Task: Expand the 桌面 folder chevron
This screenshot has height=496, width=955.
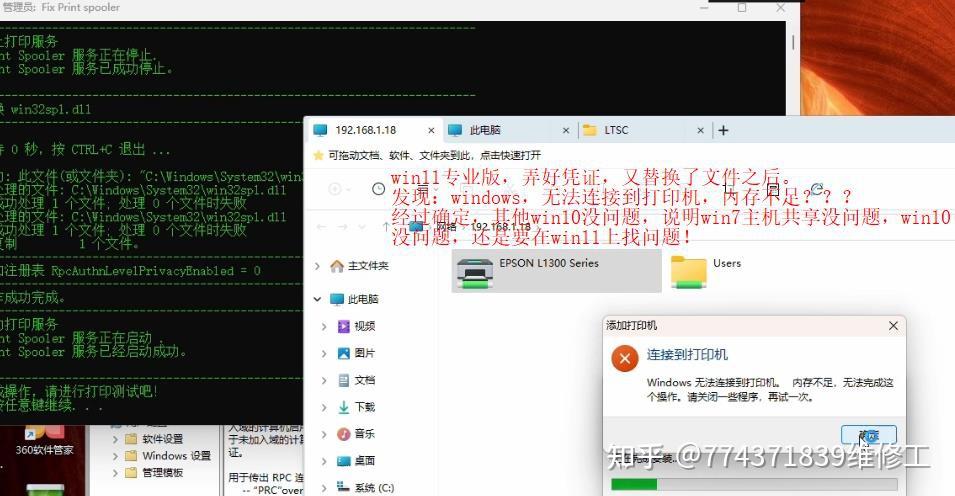Action: pyautogui.click(x=324, y=461)
